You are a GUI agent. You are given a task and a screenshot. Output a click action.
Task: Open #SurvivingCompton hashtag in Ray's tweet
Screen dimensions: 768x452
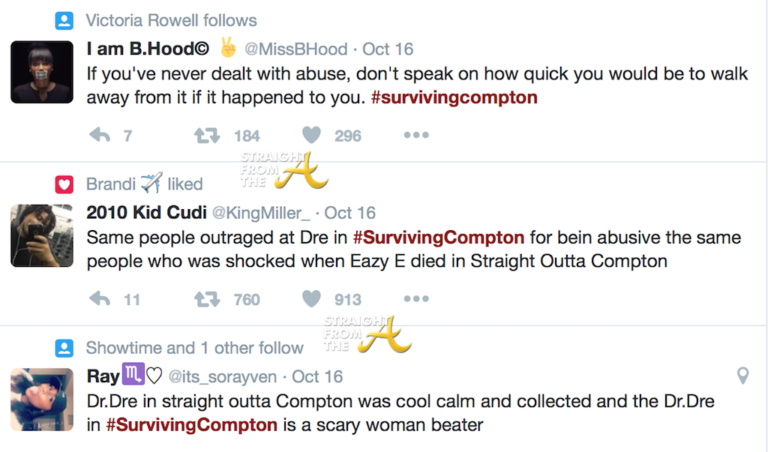tap(192, 424)
